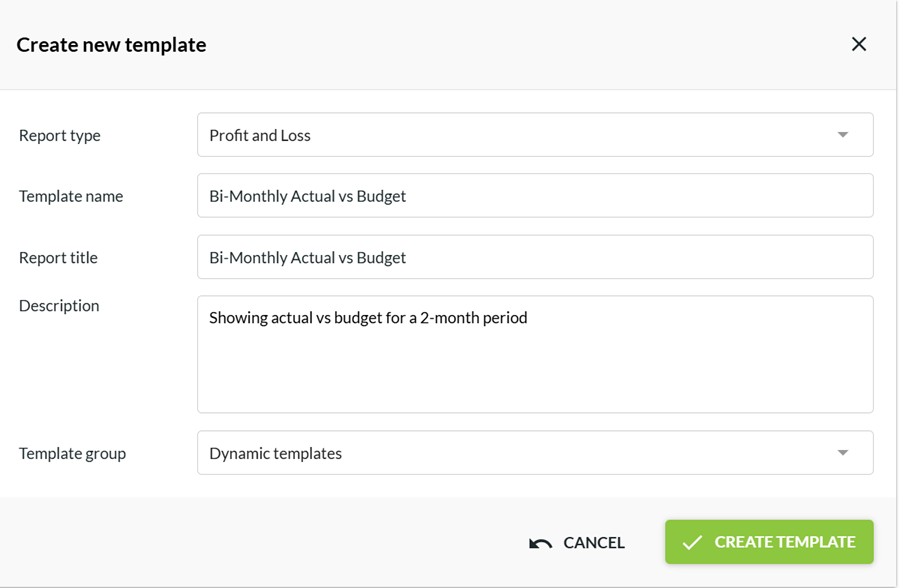Select the Dynamic templates combo box
Viewport: 903px width, 588px height.
point(535,453)
